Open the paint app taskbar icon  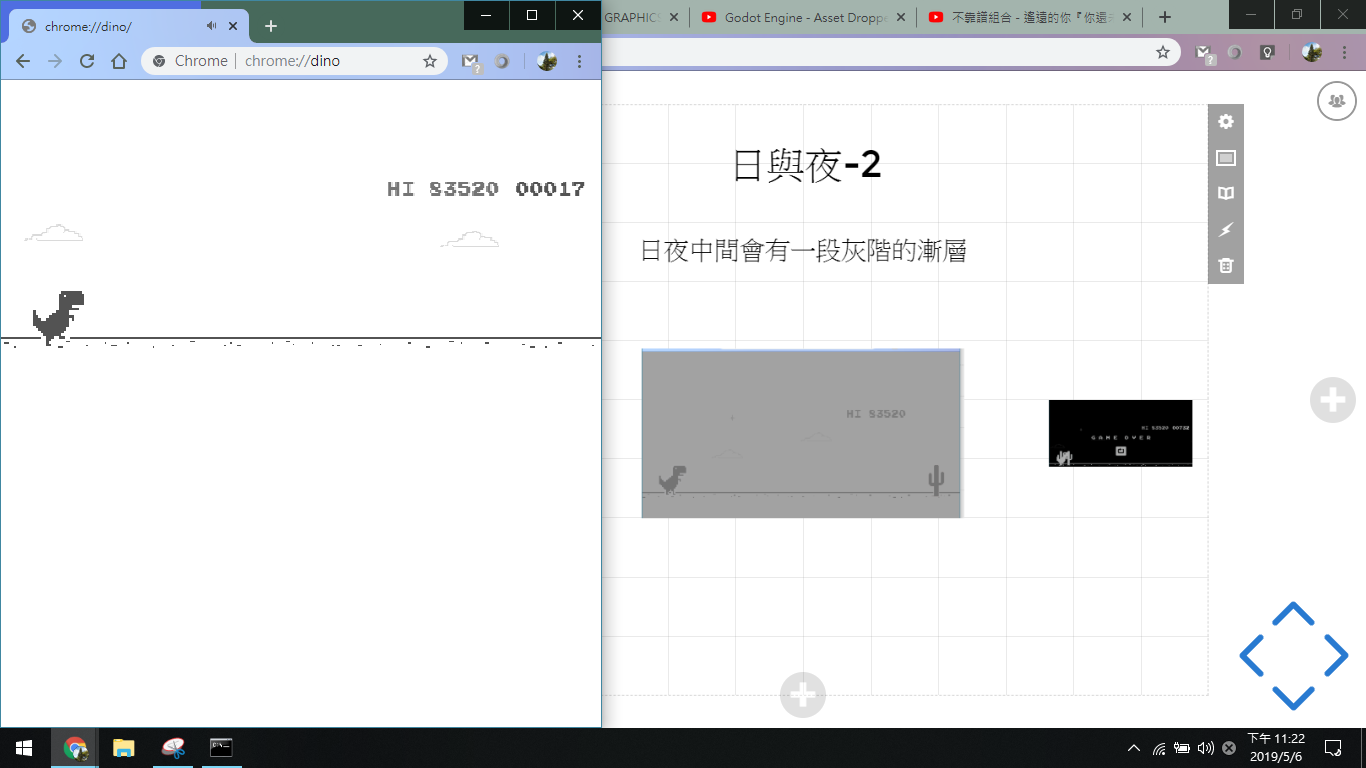(x=172, y=747)
